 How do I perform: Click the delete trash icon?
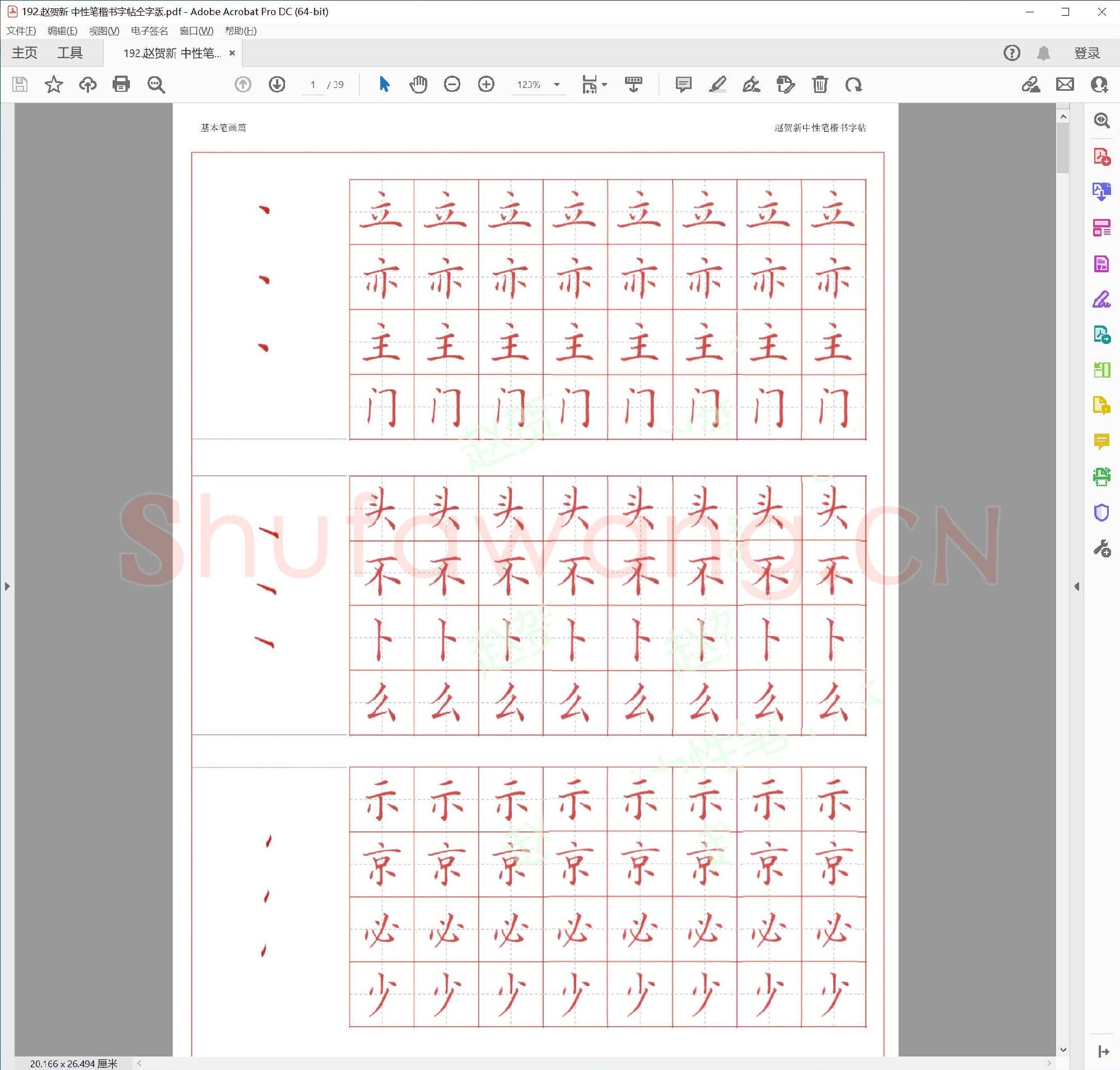tap(819, 85)
